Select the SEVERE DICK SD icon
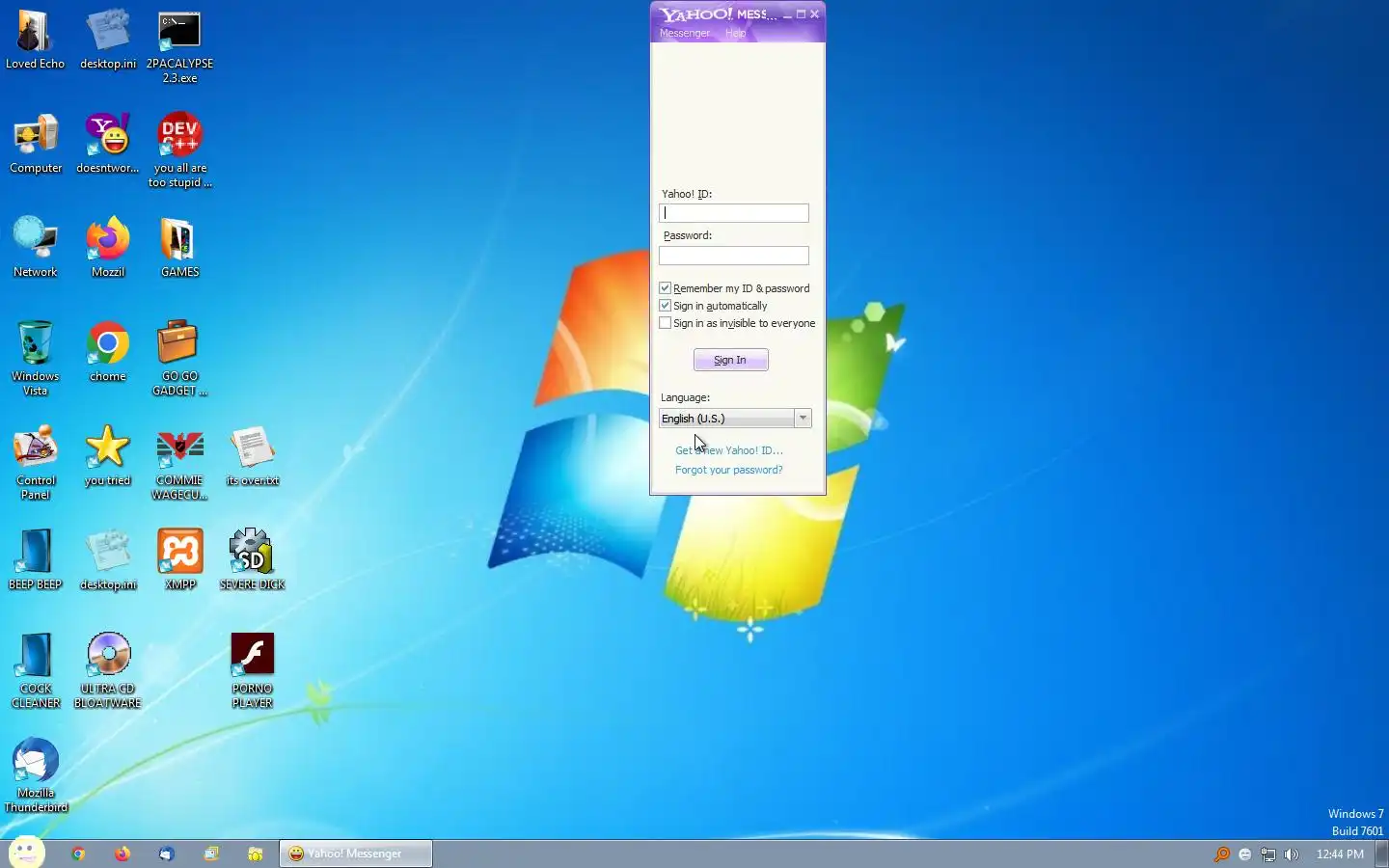 (252, 561)
